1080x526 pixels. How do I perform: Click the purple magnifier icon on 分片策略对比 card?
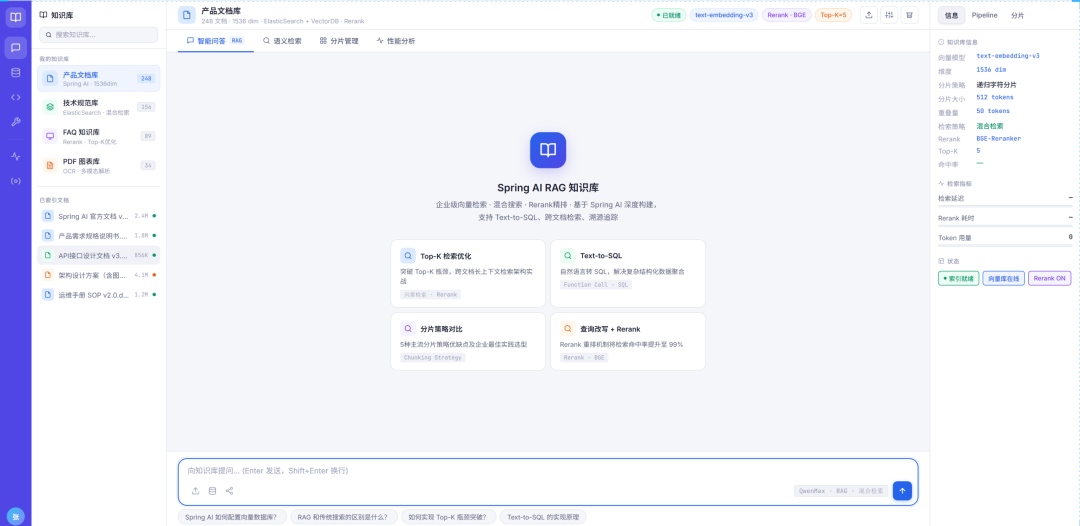(408, 328)
